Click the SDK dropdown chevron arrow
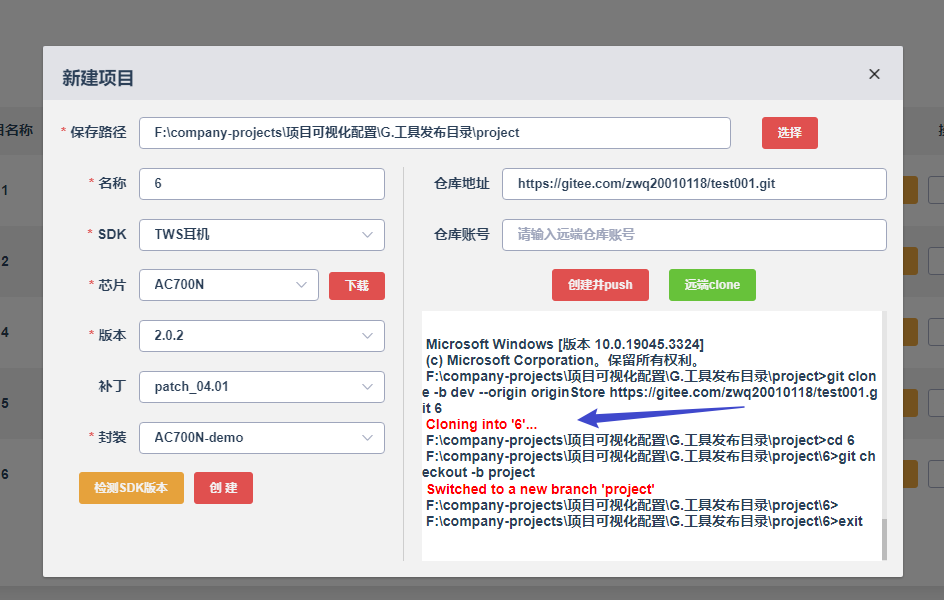This screenshot has width=944, height=600. tap(367, 235)
